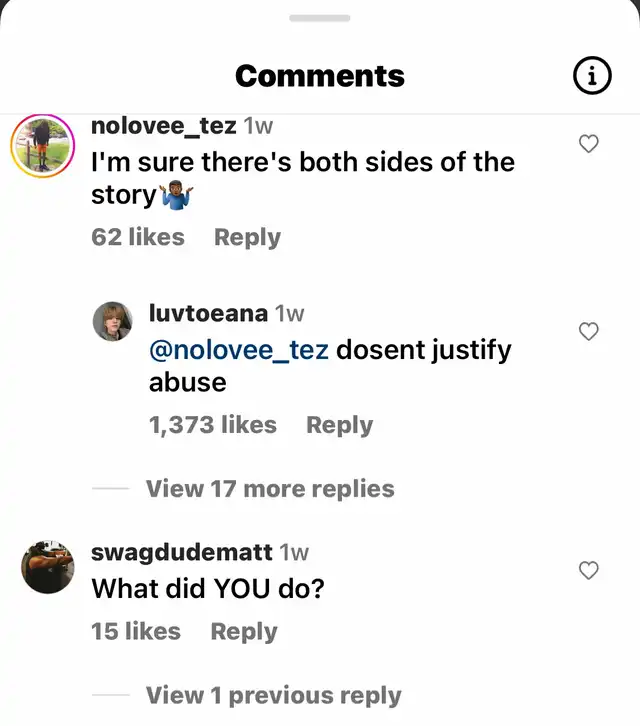640x726 pixels.
Task: Open the luvtoeana username
Action: 208,313
